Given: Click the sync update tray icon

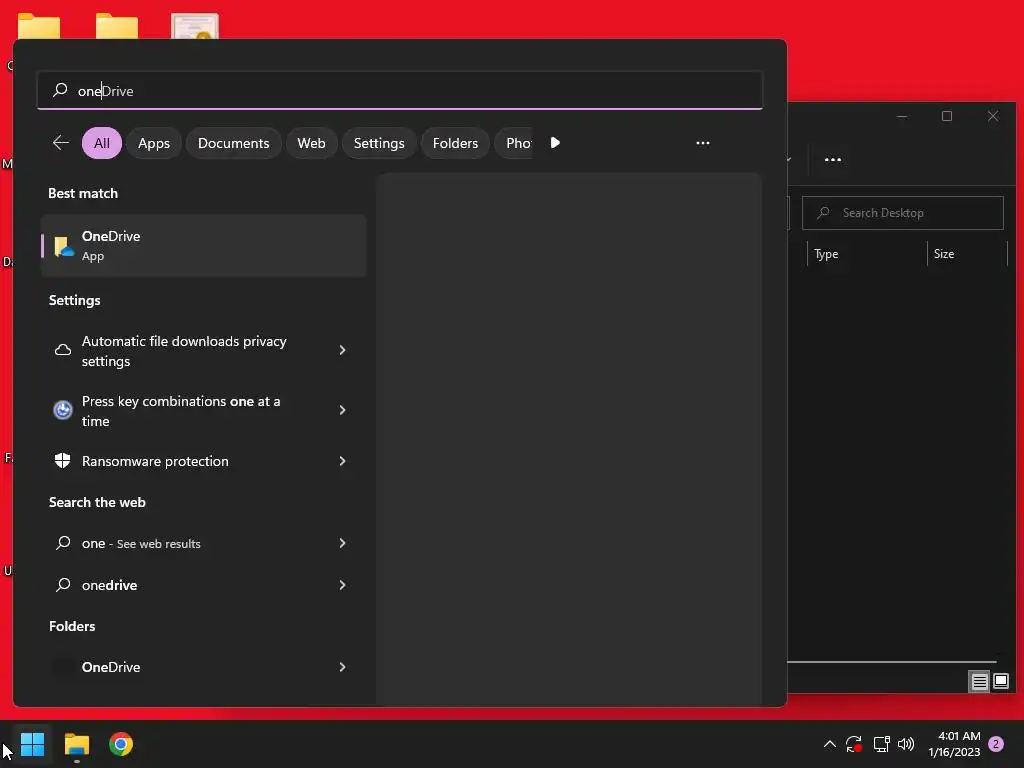Looking at the screenshot, I should click(x=854, y=744).
